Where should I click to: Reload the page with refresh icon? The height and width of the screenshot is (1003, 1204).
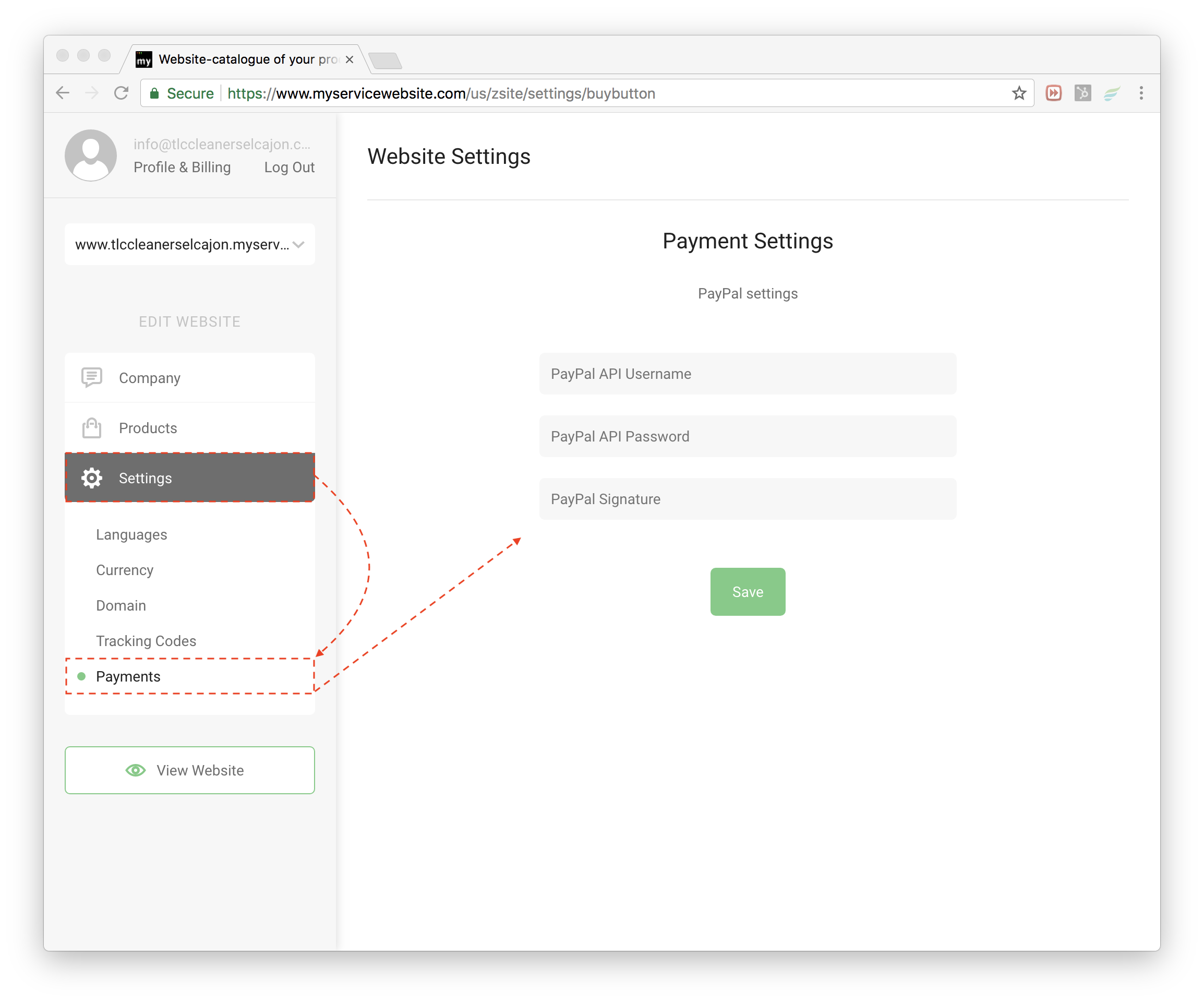[121, 93]
